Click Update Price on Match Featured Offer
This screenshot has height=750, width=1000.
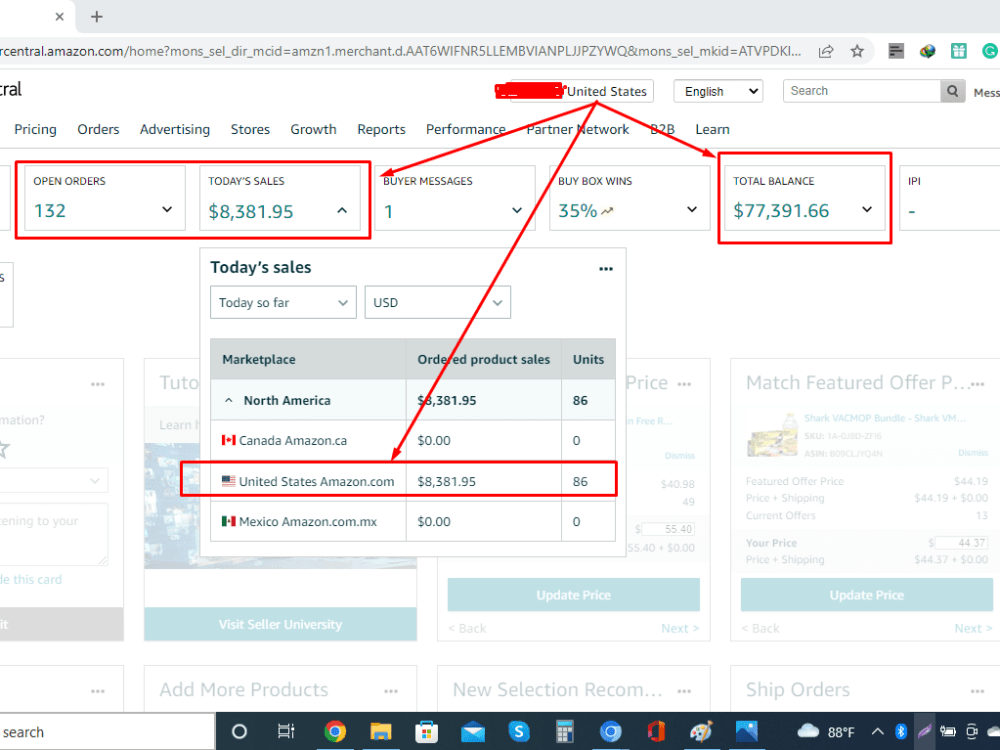(867, 595)
